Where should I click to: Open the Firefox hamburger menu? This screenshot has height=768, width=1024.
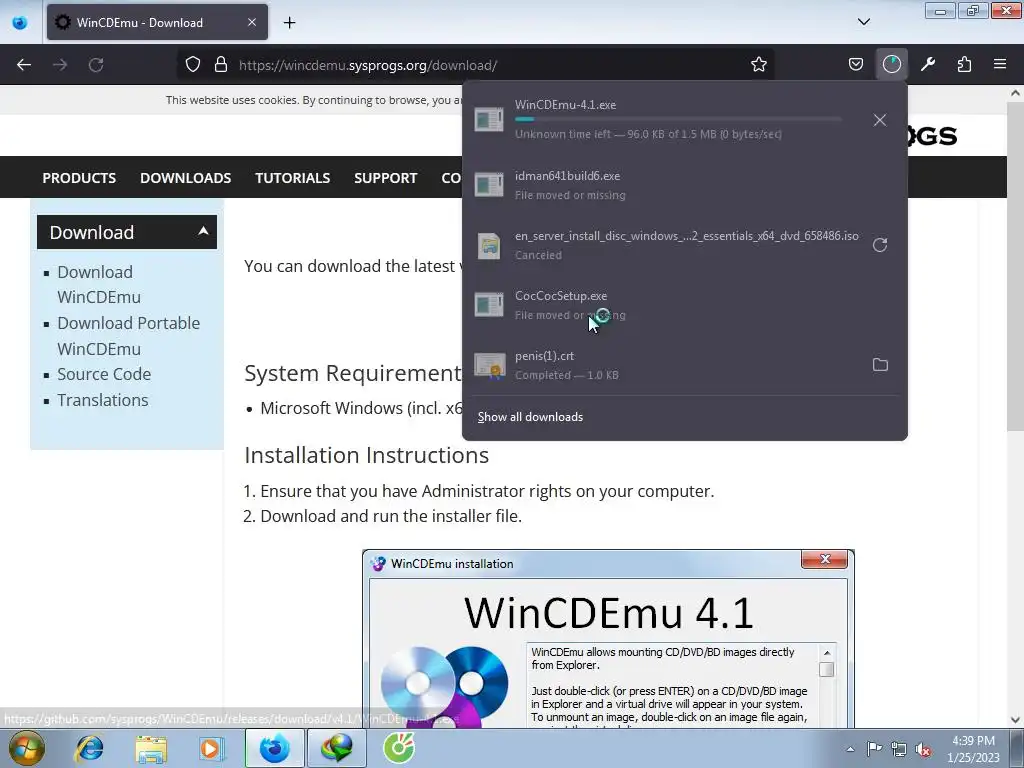1000,65
